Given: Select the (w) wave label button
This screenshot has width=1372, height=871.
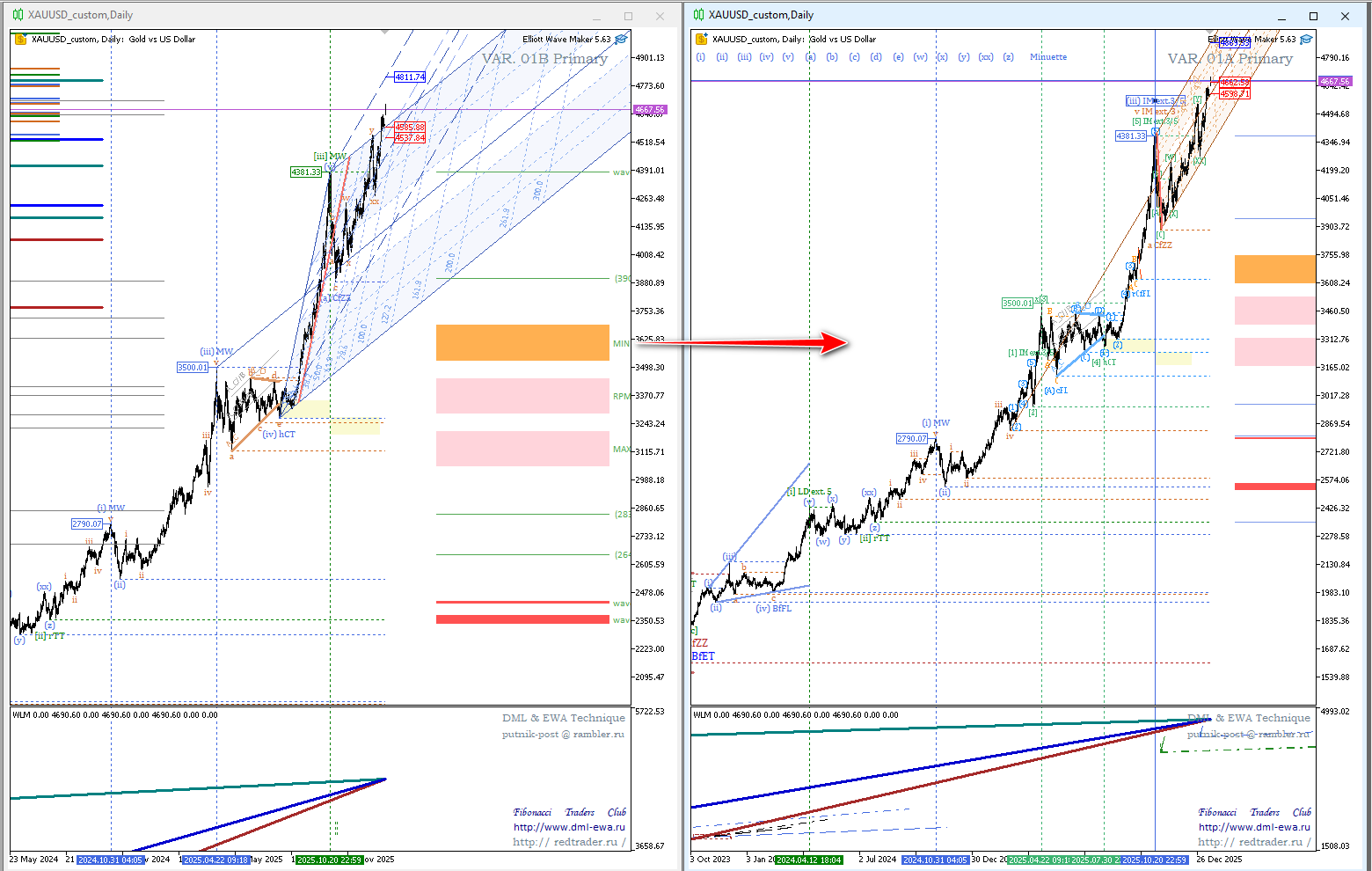Looking at the screenshot, I should tap(920, 57).
